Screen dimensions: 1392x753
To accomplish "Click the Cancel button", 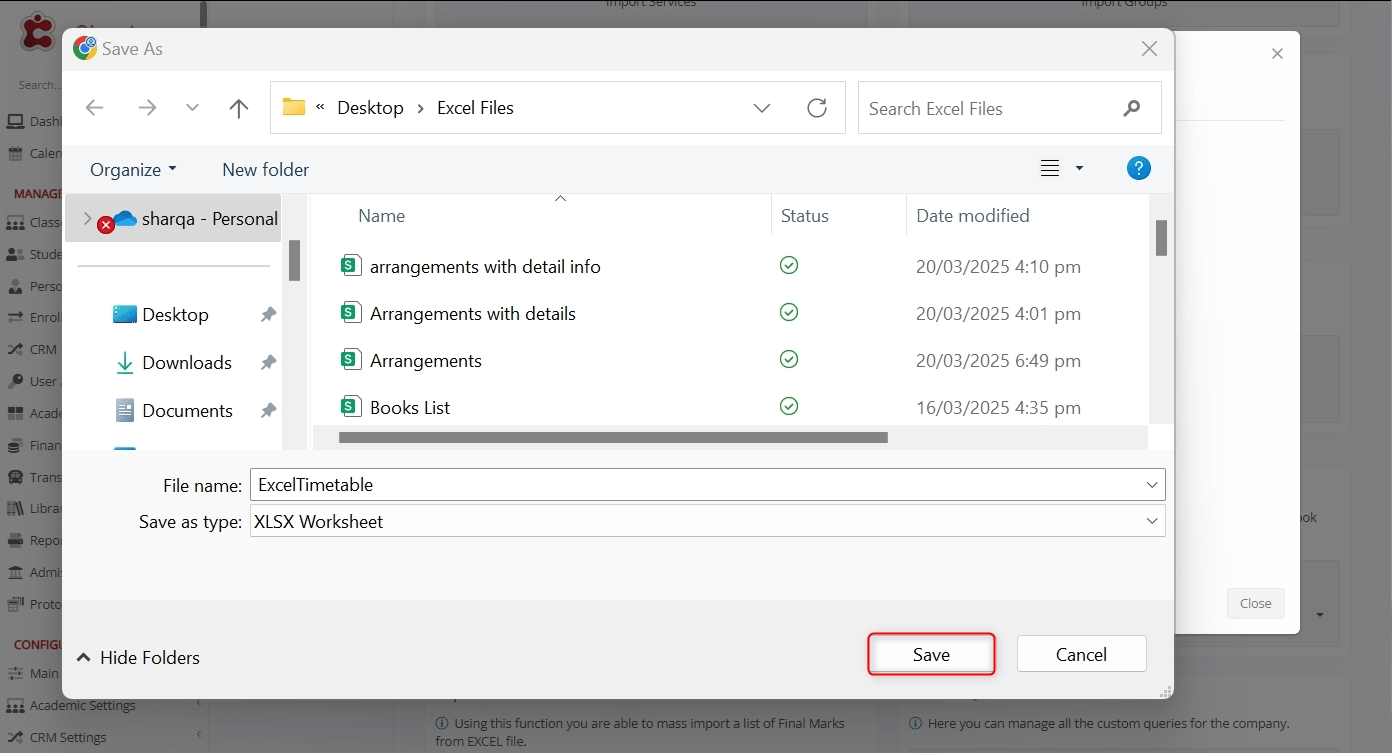I will 1081,654.
